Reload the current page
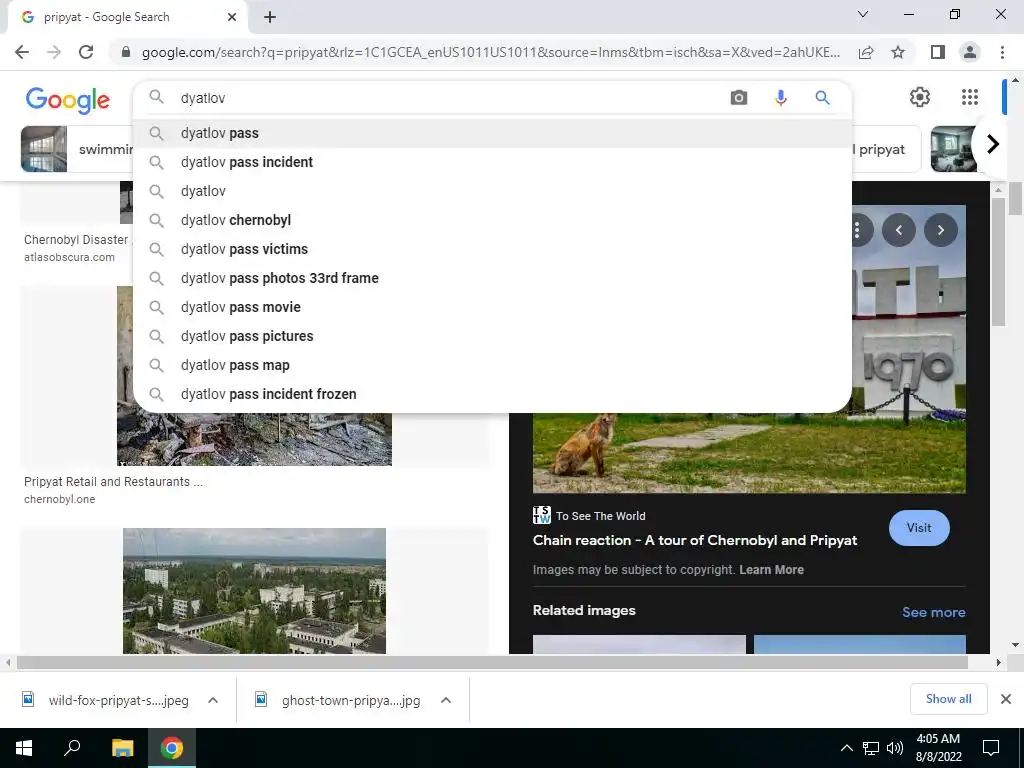 click(86, 52)
